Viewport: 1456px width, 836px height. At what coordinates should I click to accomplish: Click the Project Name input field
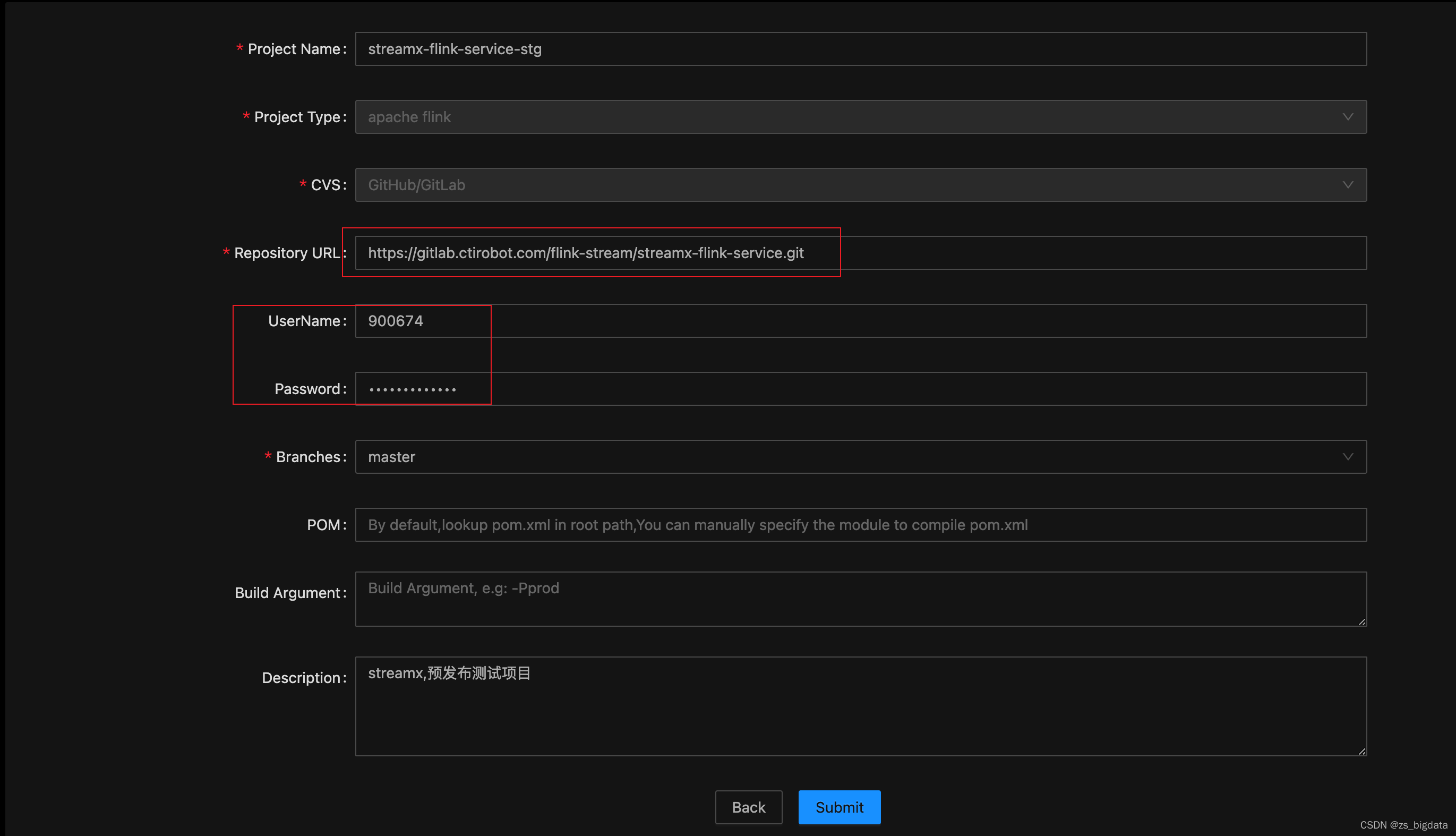click(x=860, y=49)
